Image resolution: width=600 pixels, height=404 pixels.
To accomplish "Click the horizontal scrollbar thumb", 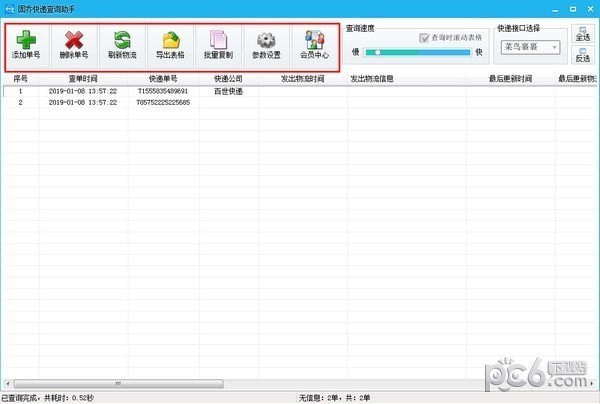I will coord(119,383).
